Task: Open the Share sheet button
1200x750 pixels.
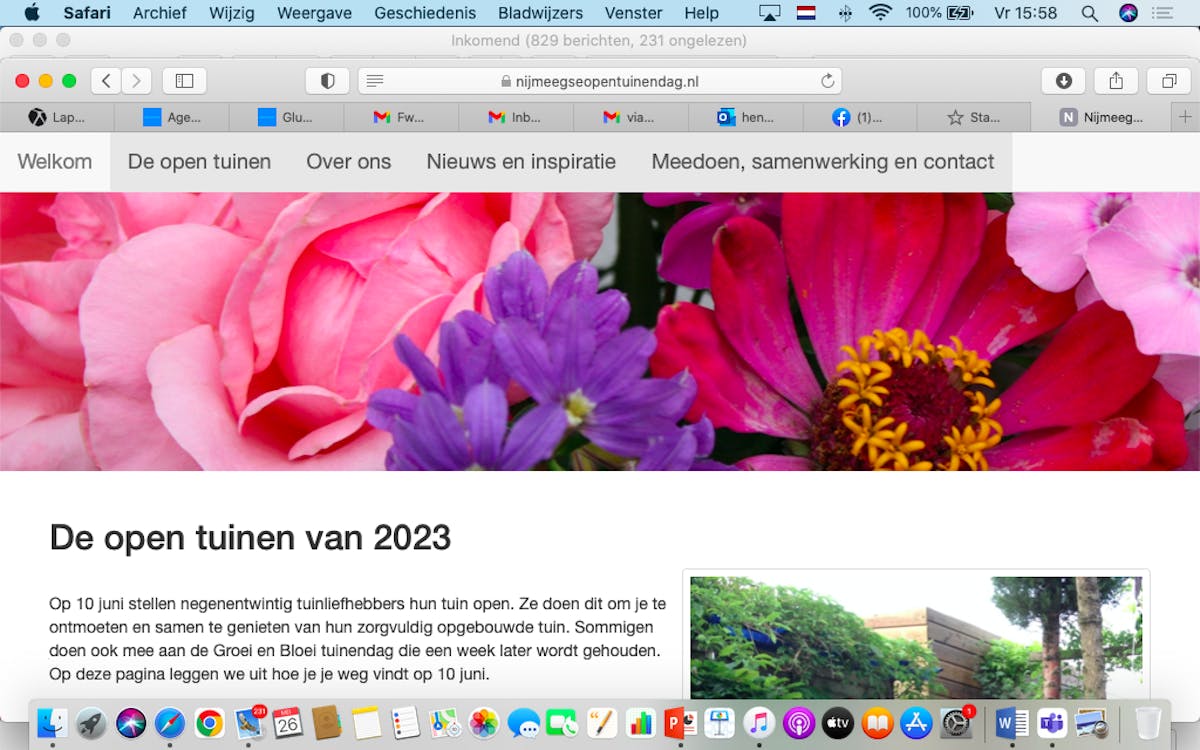Action: pos(1116,81)
